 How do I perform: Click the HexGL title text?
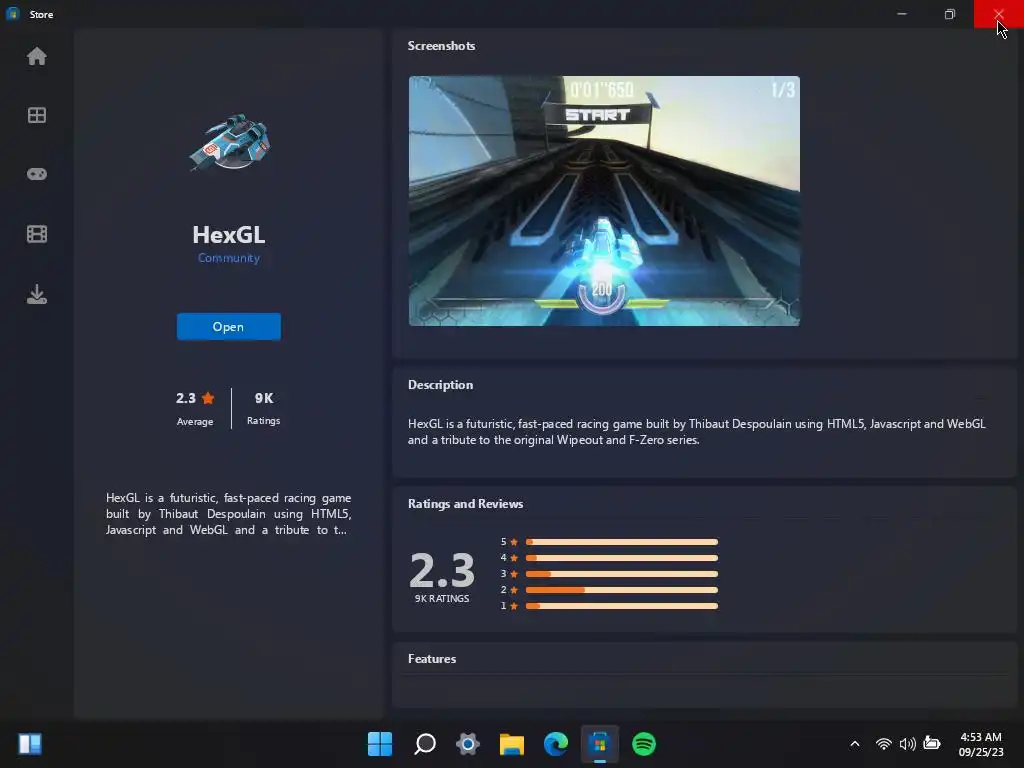point(229,234)
